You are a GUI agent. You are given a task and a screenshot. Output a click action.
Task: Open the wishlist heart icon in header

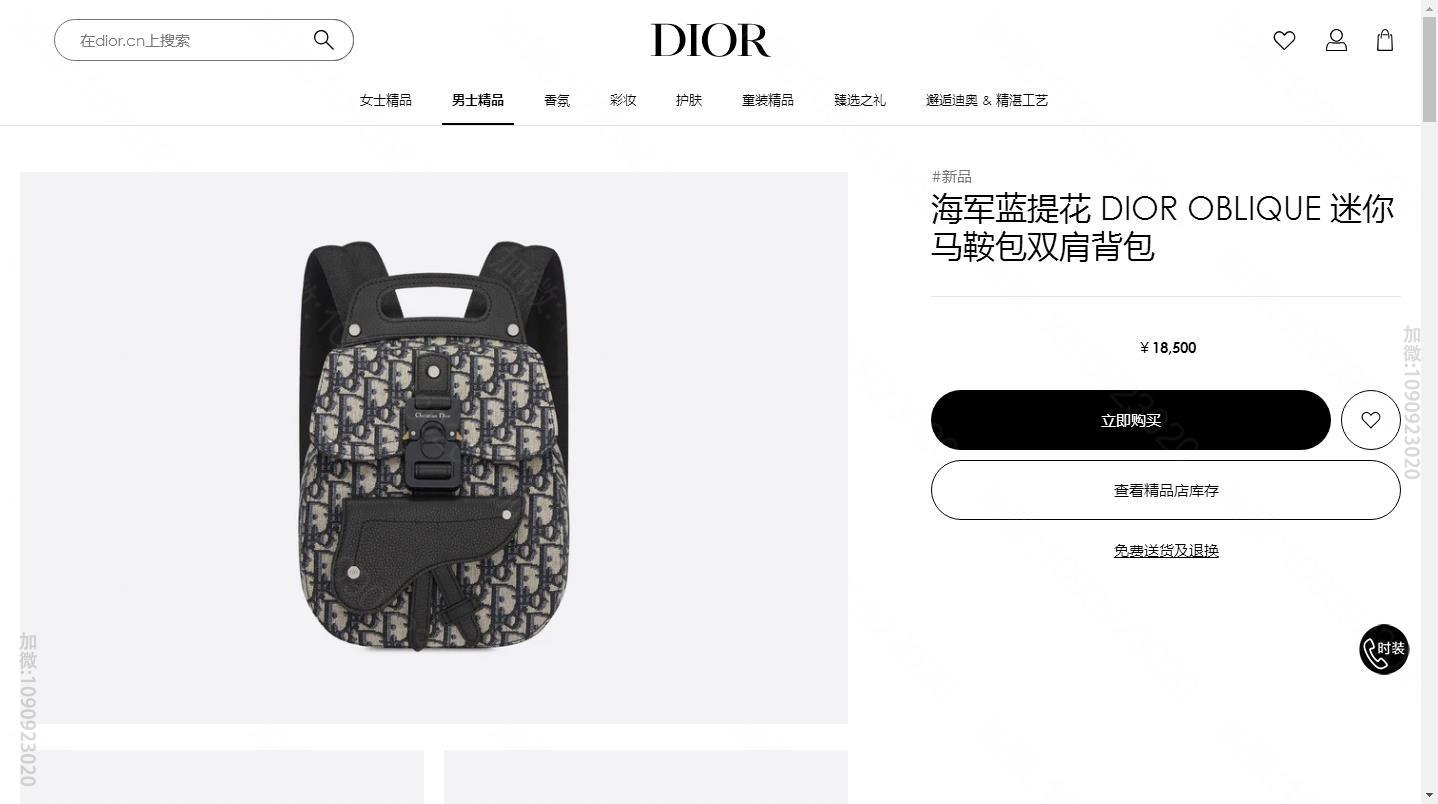click(1284, 40)
